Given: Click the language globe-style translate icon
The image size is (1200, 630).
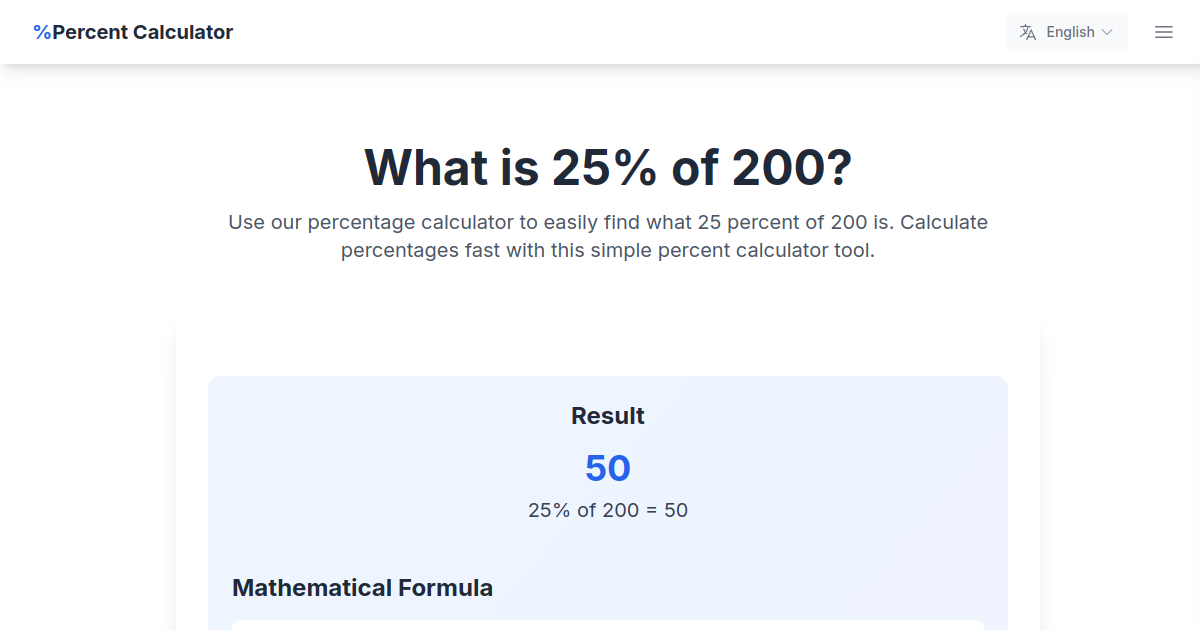Looking at the screenshot, I should (1028, 31).
